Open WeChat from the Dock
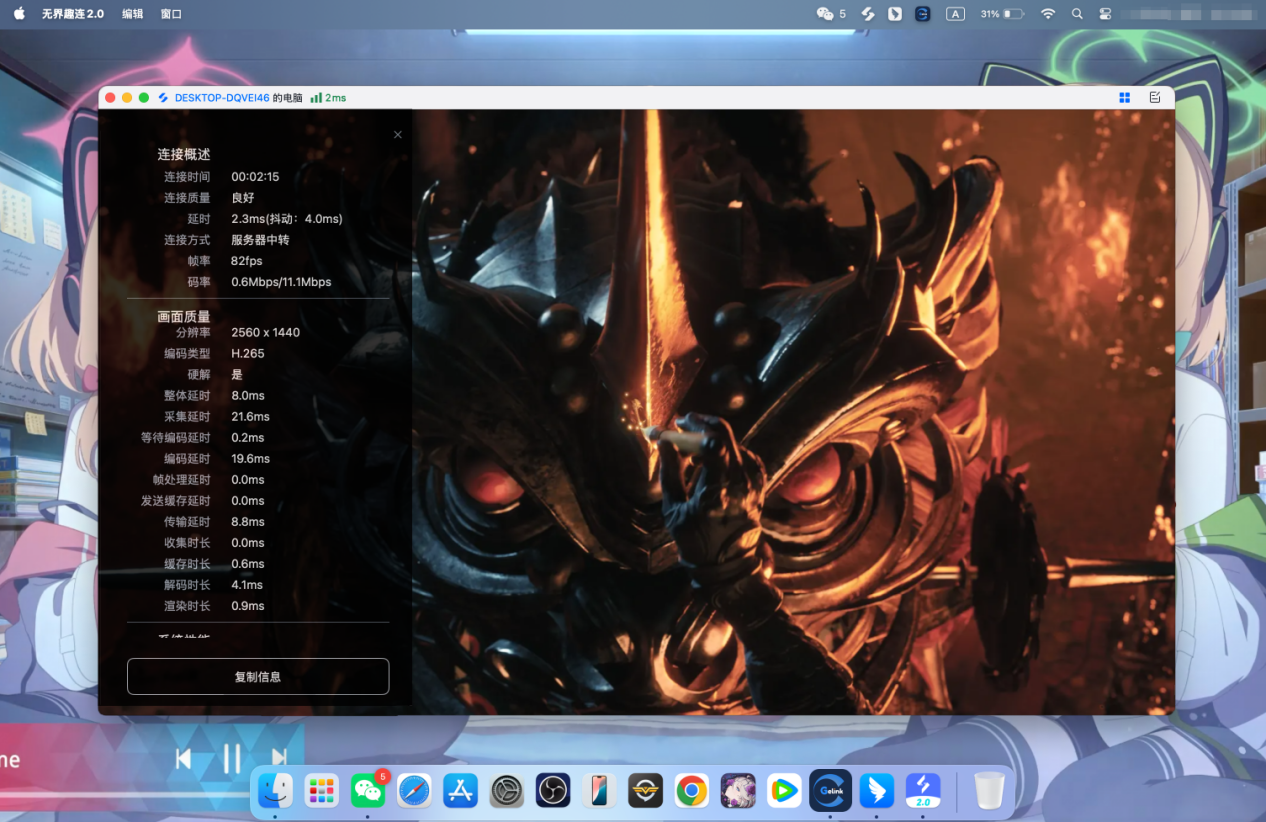This screenshot has width=1266, height=822. click(368, 791)
